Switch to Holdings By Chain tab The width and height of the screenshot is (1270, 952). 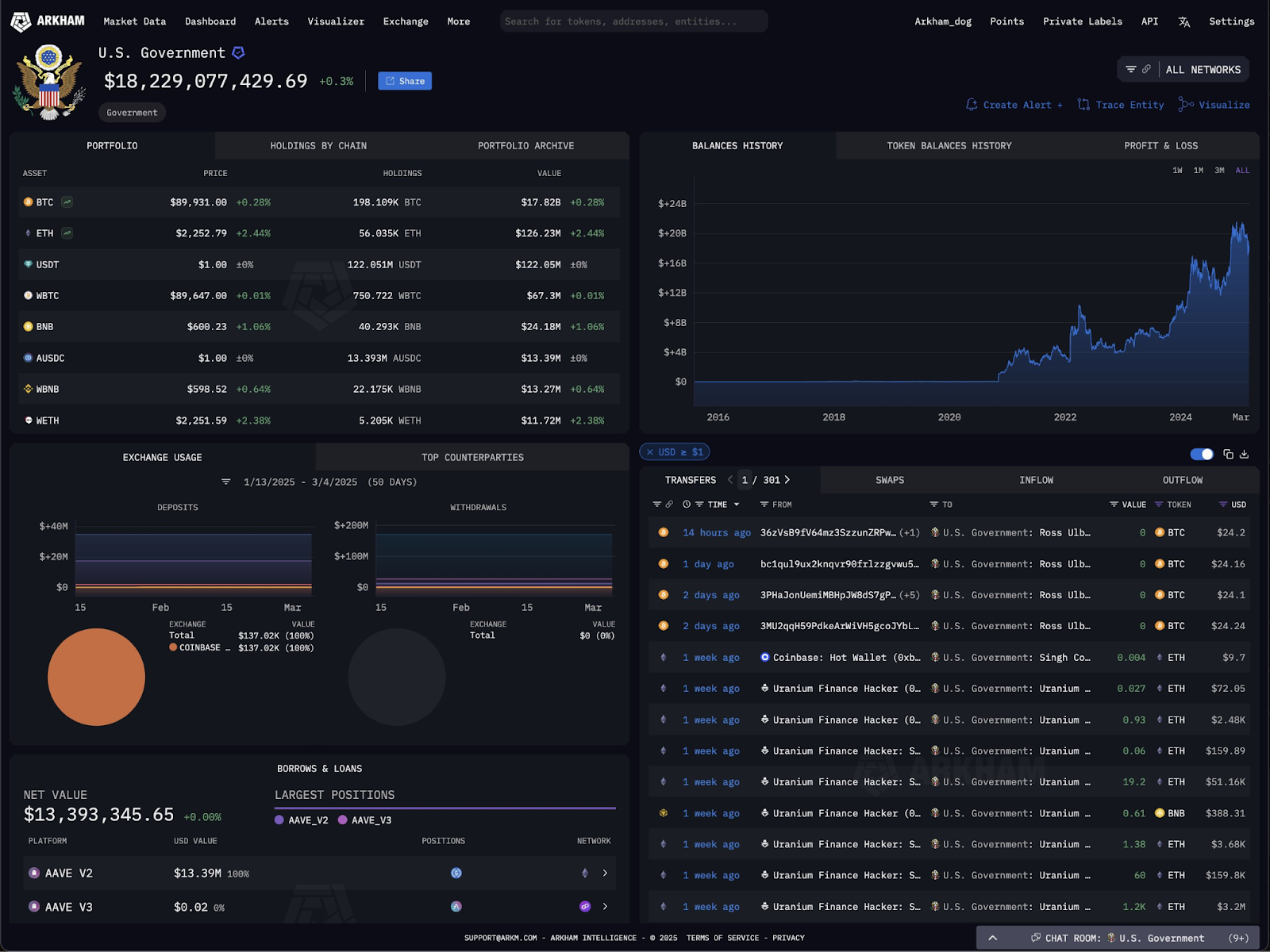coord(318,146)
